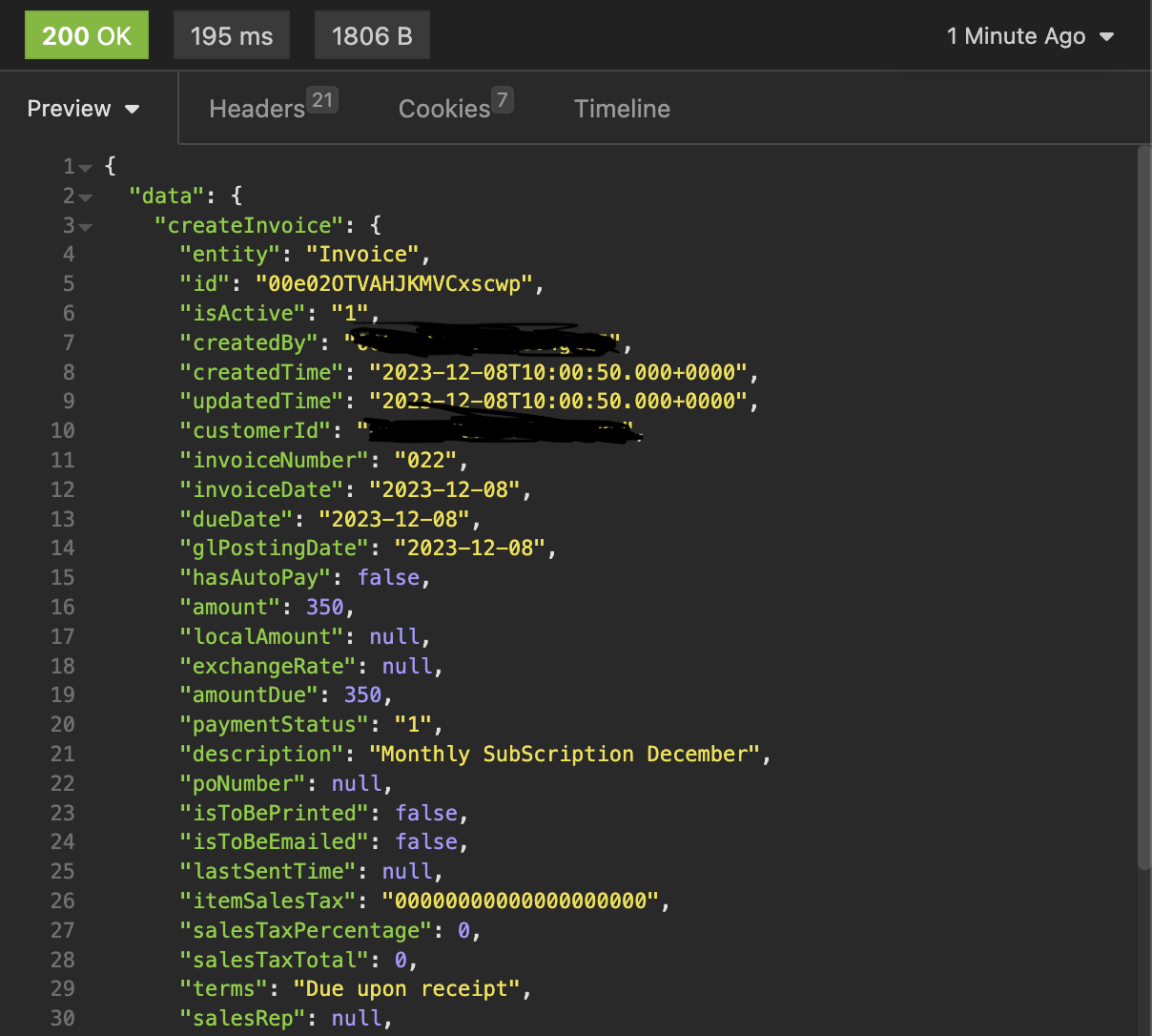Open the Preview format dropdown
The width and height of the screenshot is (1152, 1036).
pyautogui.click(x=84, y=109)
